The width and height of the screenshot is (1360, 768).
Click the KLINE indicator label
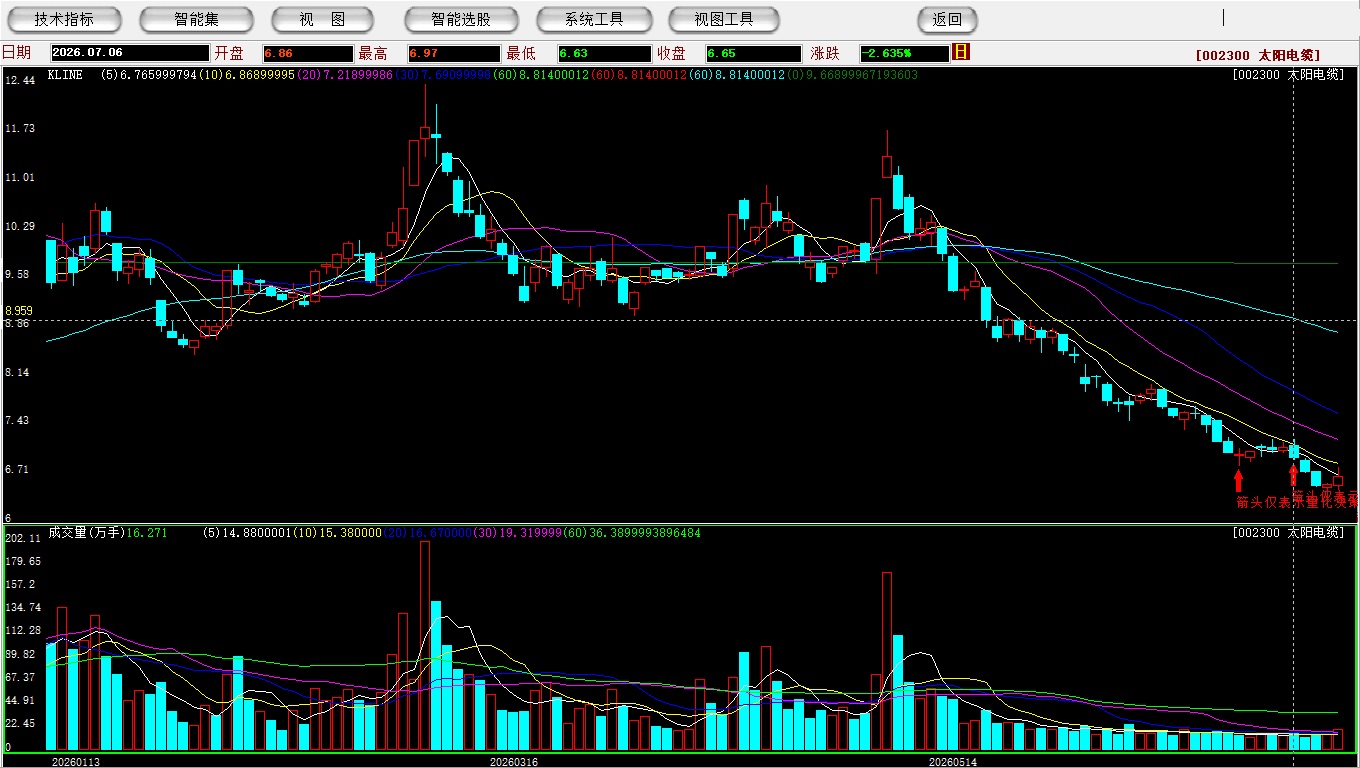click(x=65, y=74)
